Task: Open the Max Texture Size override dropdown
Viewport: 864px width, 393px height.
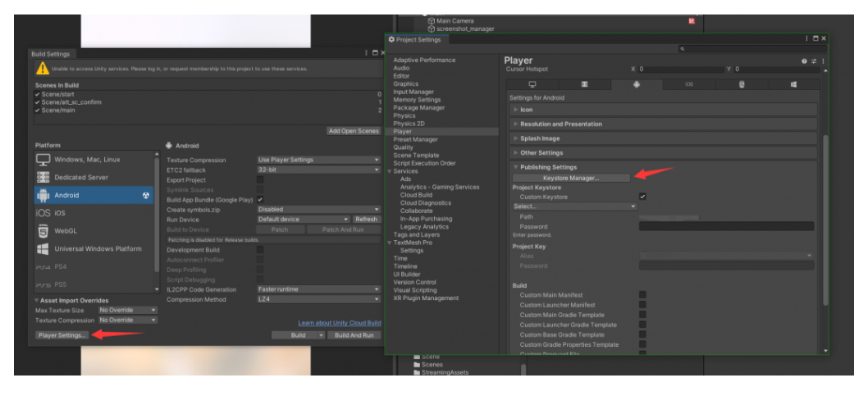Action: coord(128,310)
